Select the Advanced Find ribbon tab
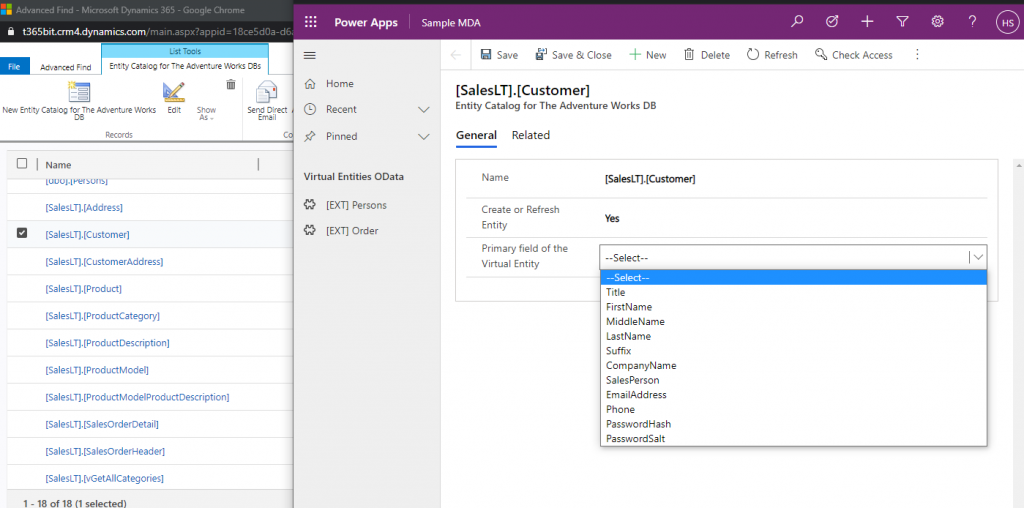 point(65,67)
